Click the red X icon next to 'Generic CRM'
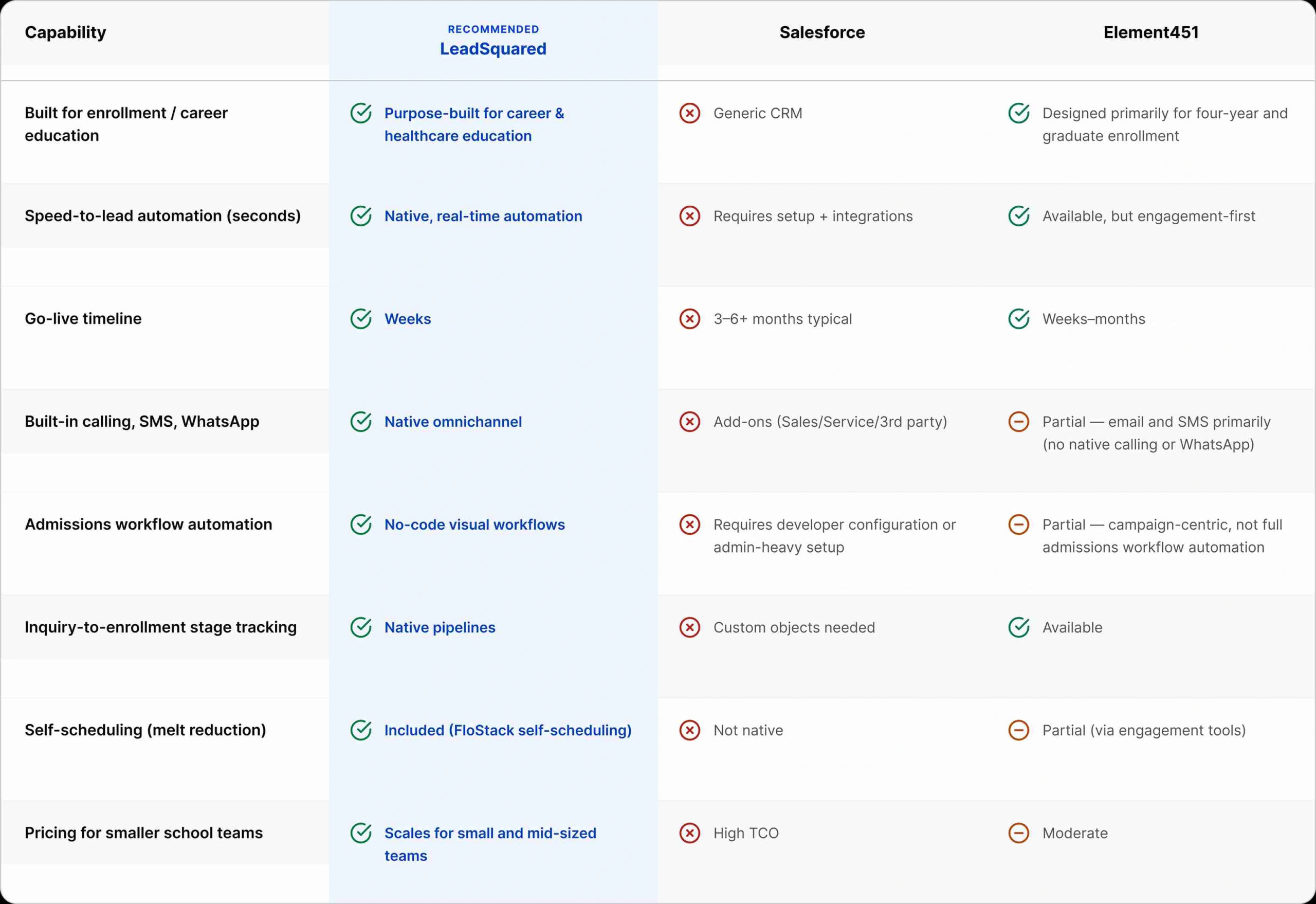 (690, 113)
